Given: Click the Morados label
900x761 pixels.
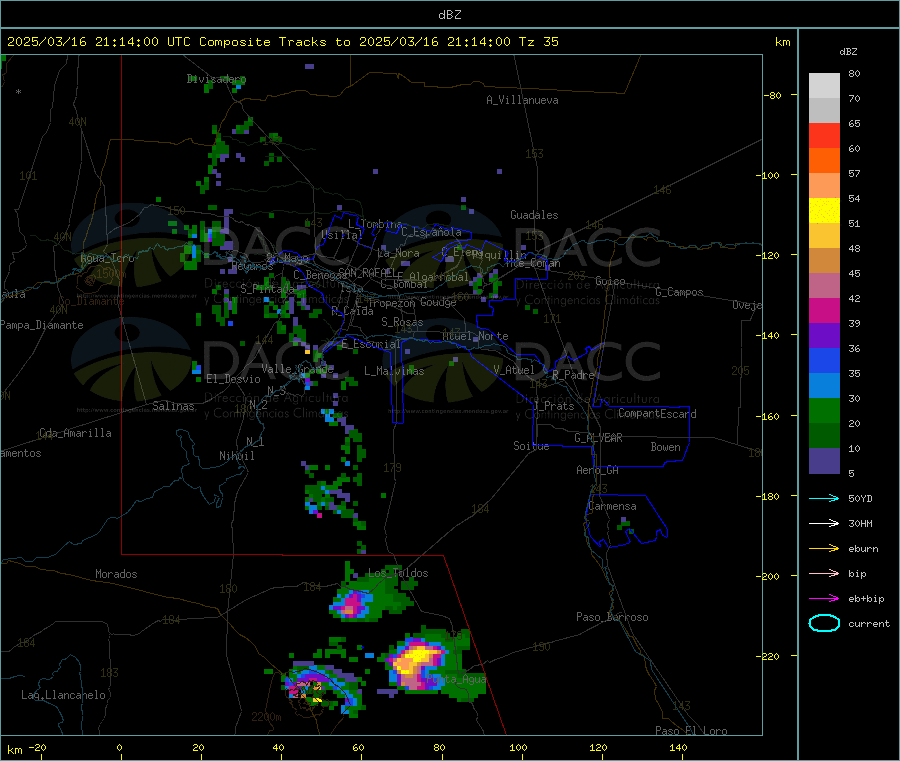Looking at the screenshot, I should tap(117, 574).
